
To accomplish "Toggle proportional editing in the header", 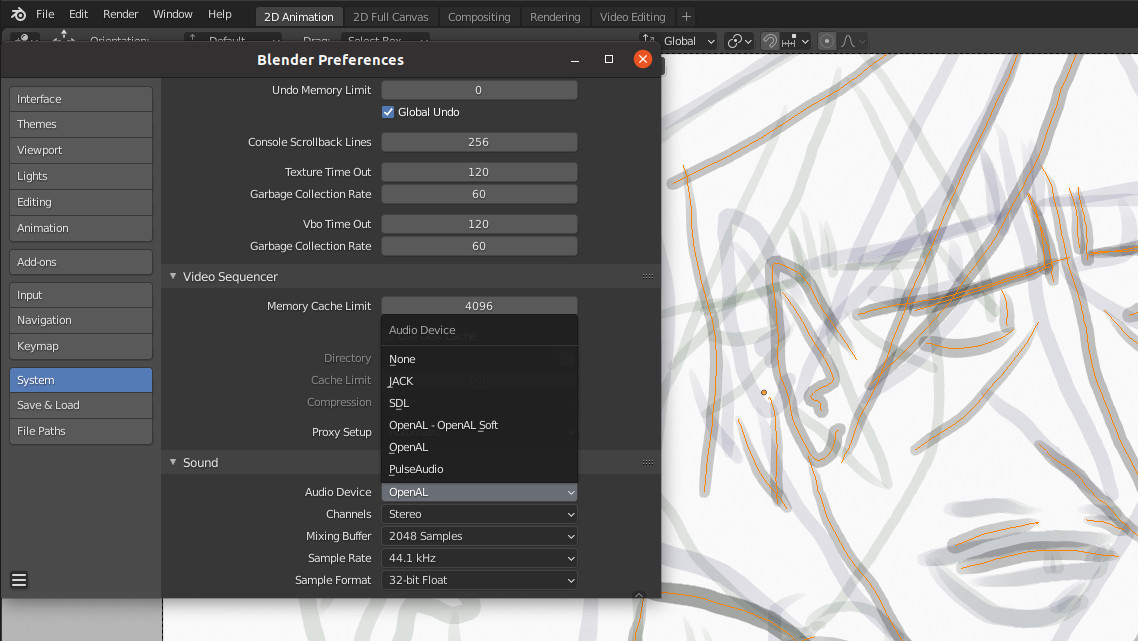I will (x=826, y=41).
